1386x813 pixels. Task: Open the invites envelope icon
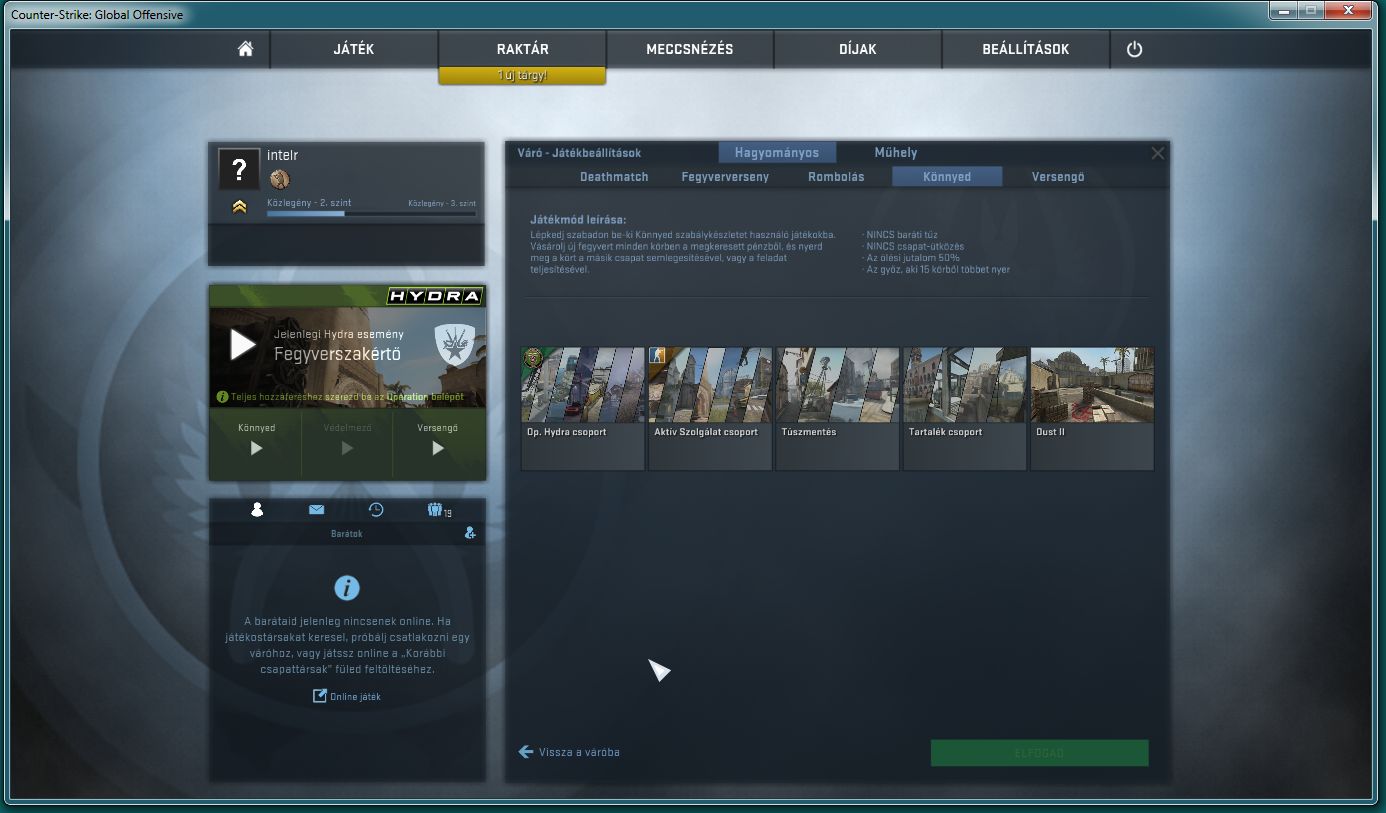316,510
